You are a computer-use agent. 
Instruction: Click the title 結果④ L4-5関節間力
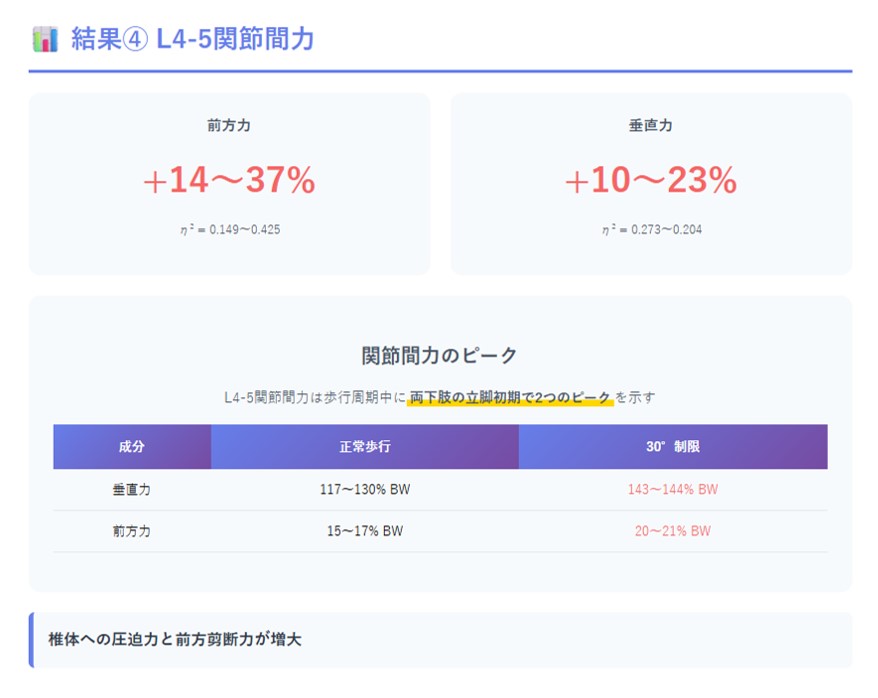click(x=193, y=39)
